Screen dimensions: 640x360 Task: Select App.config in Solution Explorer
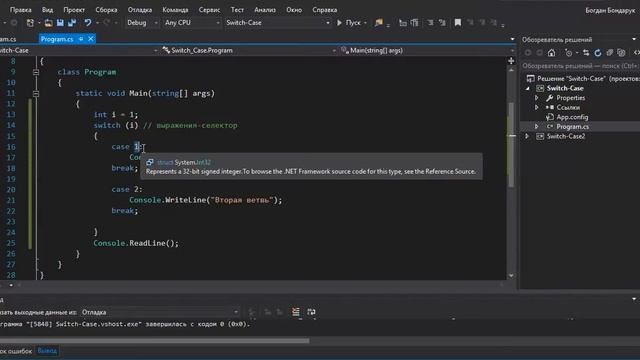(x=572, y=117)
